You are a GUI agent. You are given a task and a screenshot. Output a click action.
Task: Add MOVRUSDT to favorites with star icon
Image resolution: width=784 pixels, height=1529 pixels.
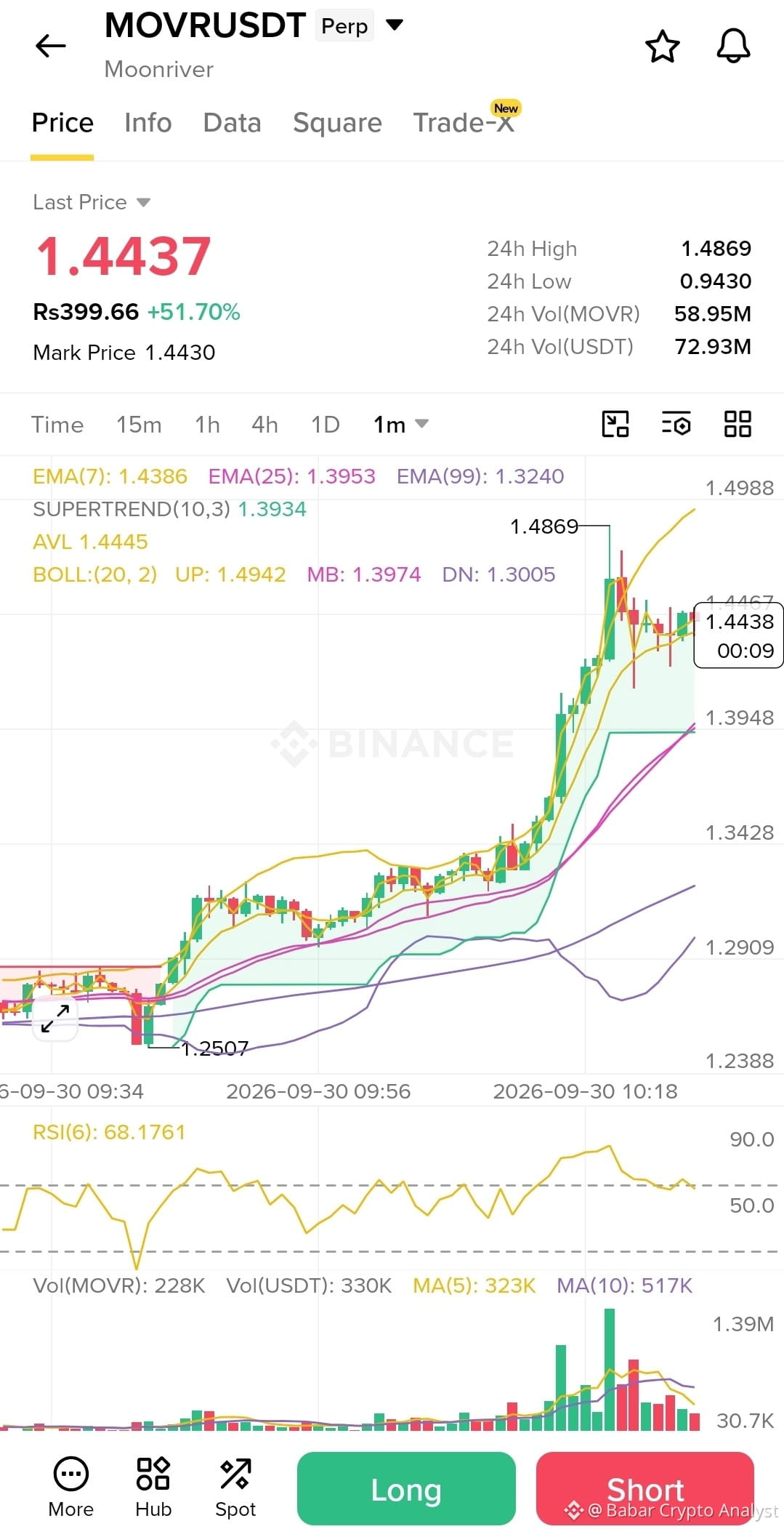[x=662, y=47]
